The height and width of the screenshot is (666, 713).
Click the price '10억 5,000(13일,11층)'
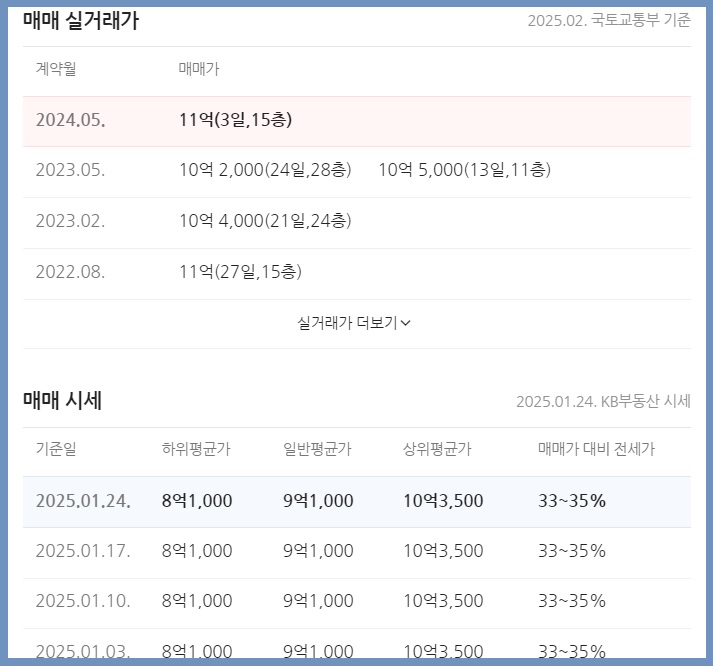click(x=465, y=170)
